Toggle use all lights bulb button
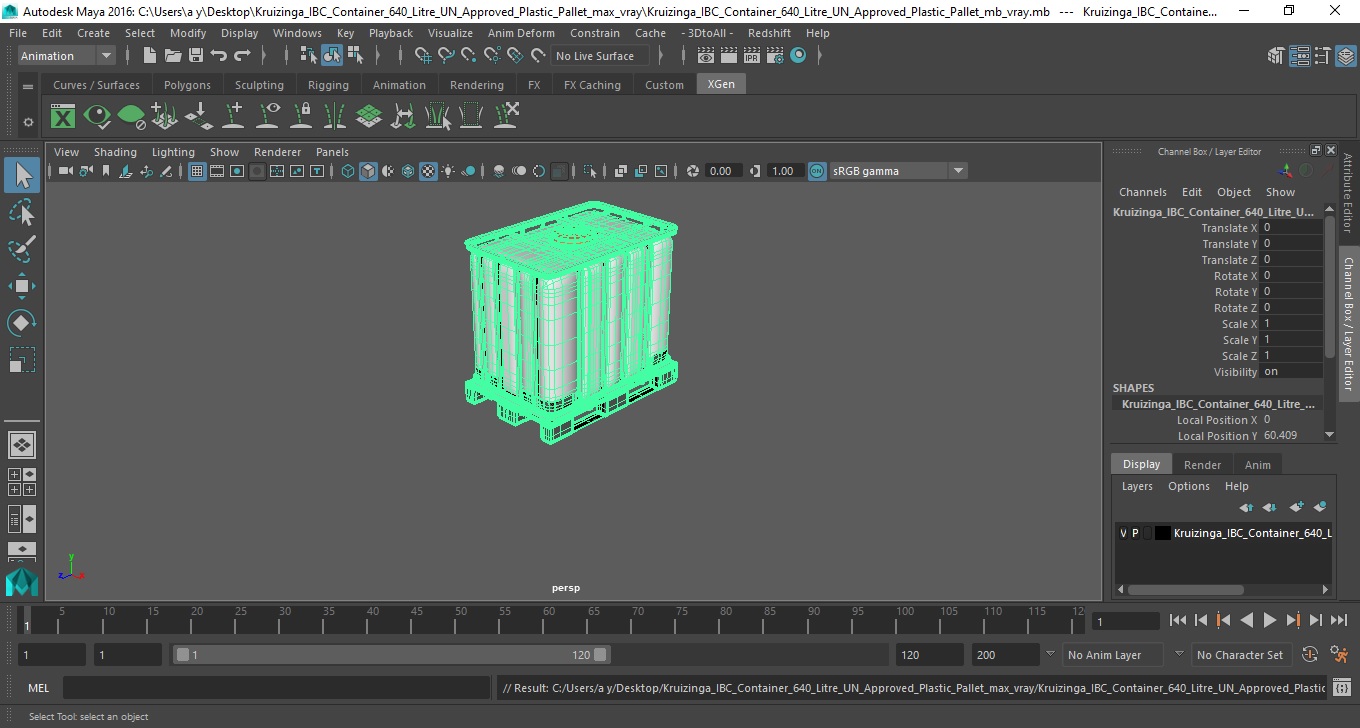 tap(448, 171)
